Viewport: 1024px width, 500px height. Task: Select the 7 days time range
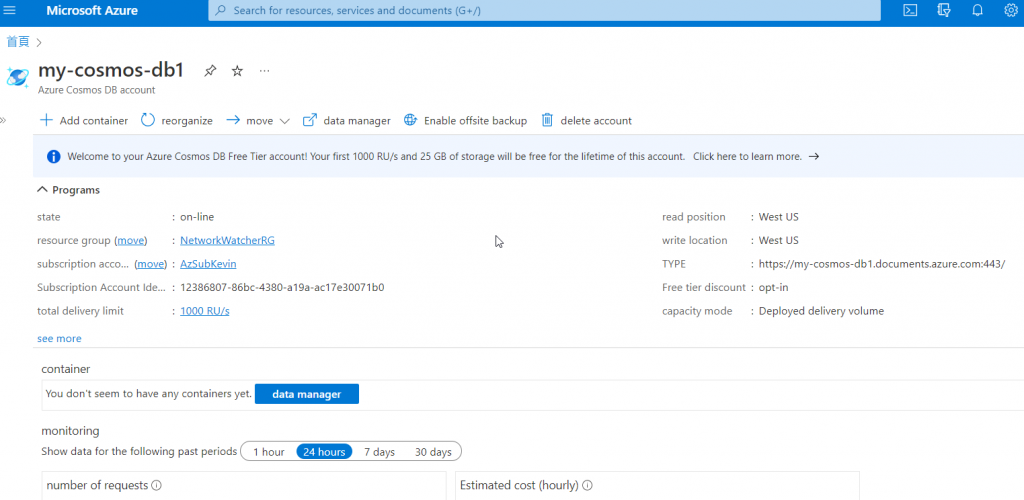tap(379, 452)
